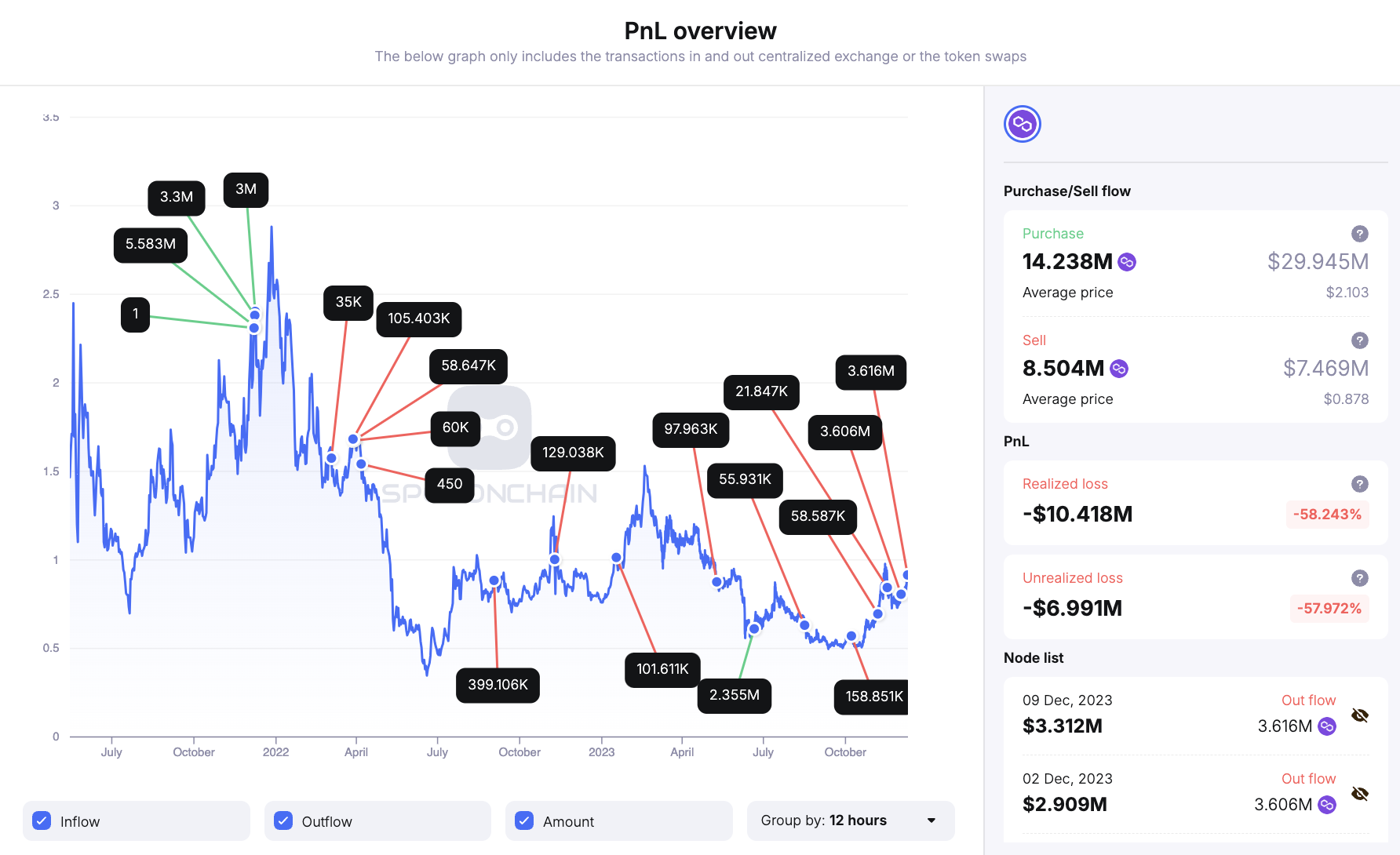Click the Realized loss question mark icon
Screen dimensions: 1400x855
pyautogui.click(x=1360, y=483)
